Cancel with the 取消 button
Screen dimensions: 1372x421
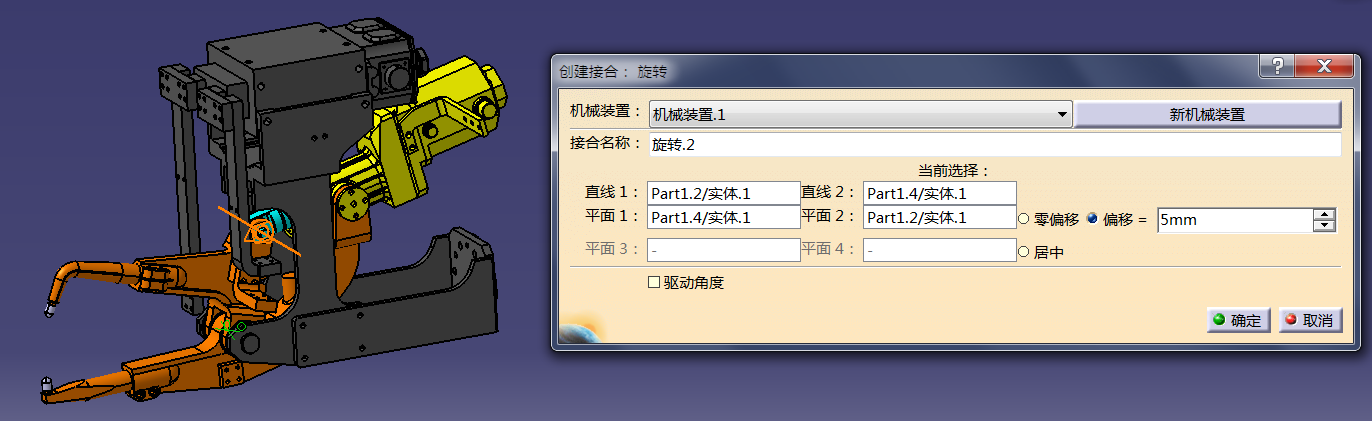[1309, 320]
